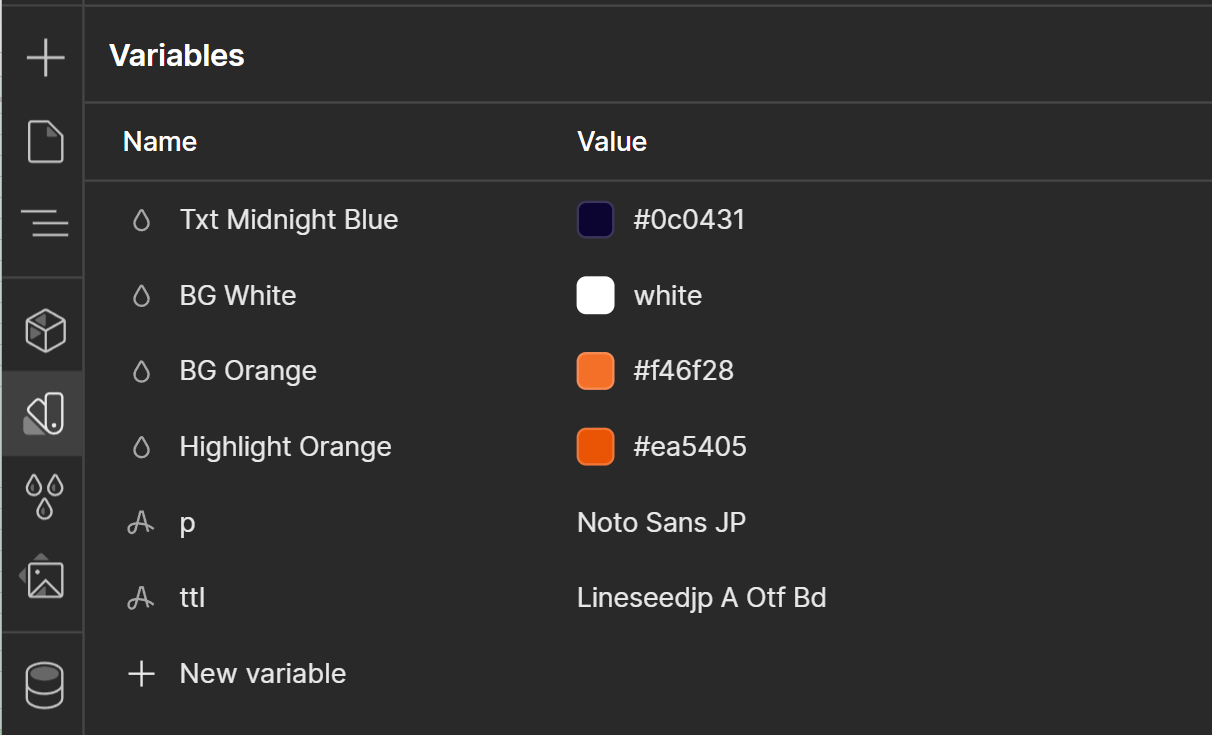This screenshot has height=735, width=1212.
Task: Open the CMS database icon
Action: coord(44,685)
